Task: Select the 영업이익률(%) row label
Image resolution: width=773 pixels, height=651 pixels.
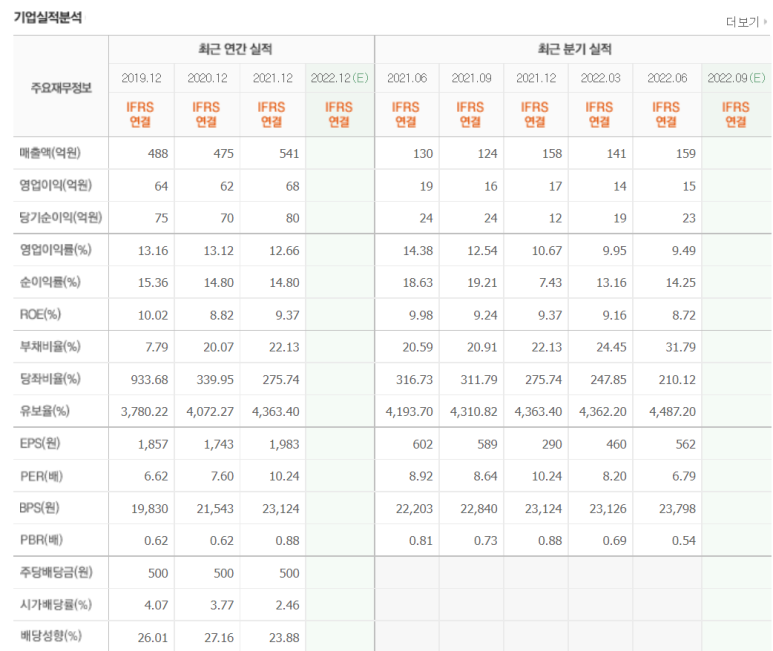Action: pos(55,250)
